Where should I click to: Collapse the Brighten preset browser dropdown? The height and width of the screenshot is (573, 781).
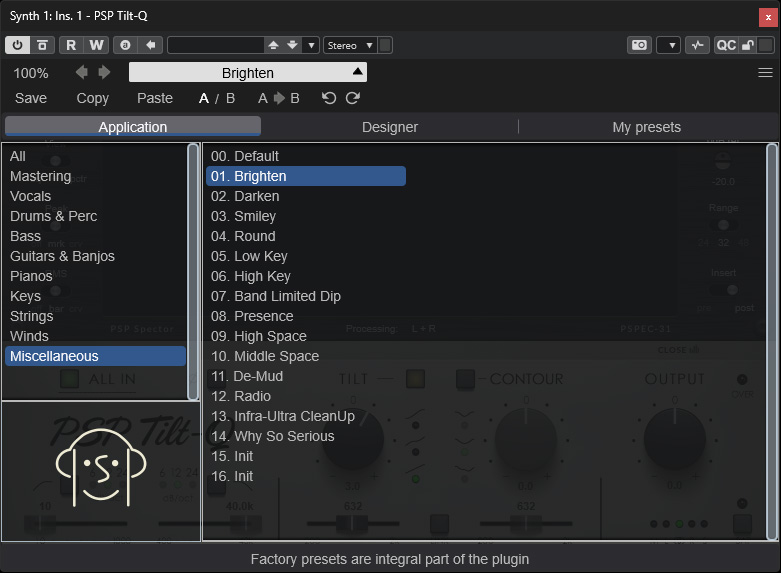[x=357, y=72]
